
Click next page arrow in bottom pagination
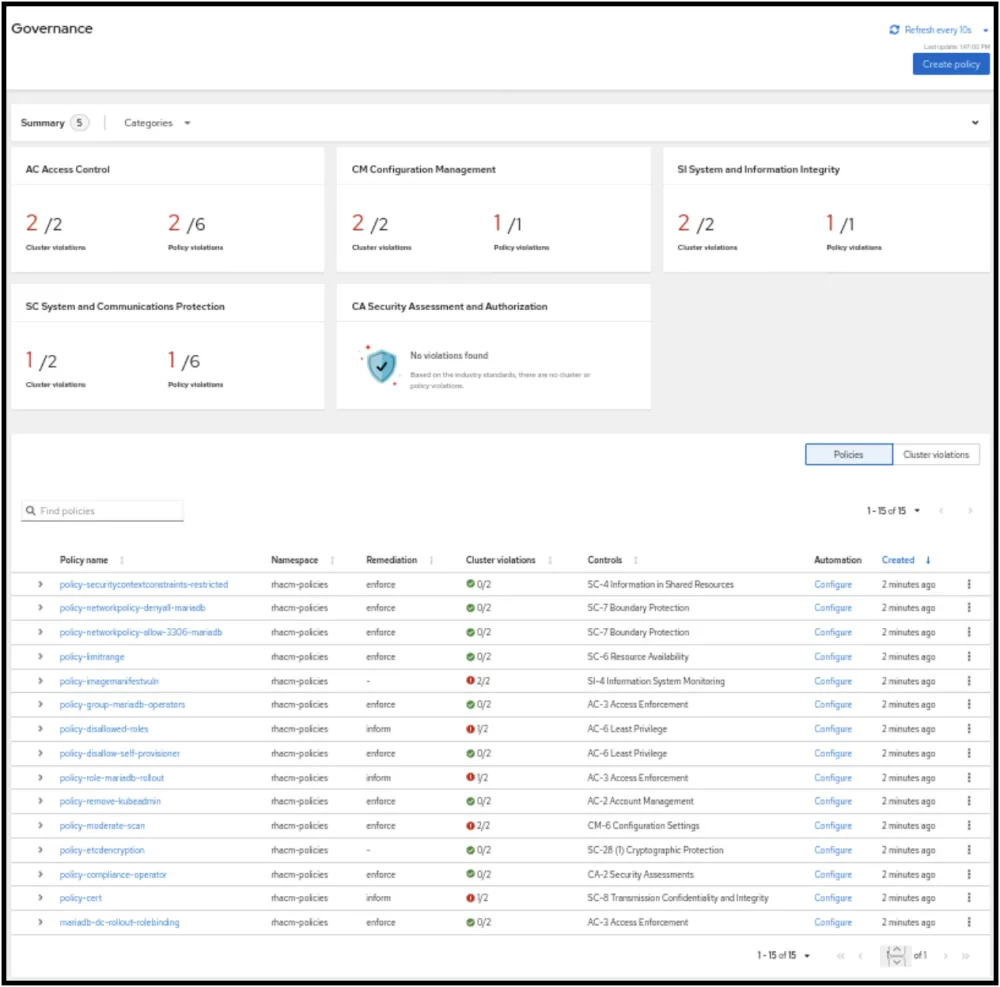click(x=945, y=956)
